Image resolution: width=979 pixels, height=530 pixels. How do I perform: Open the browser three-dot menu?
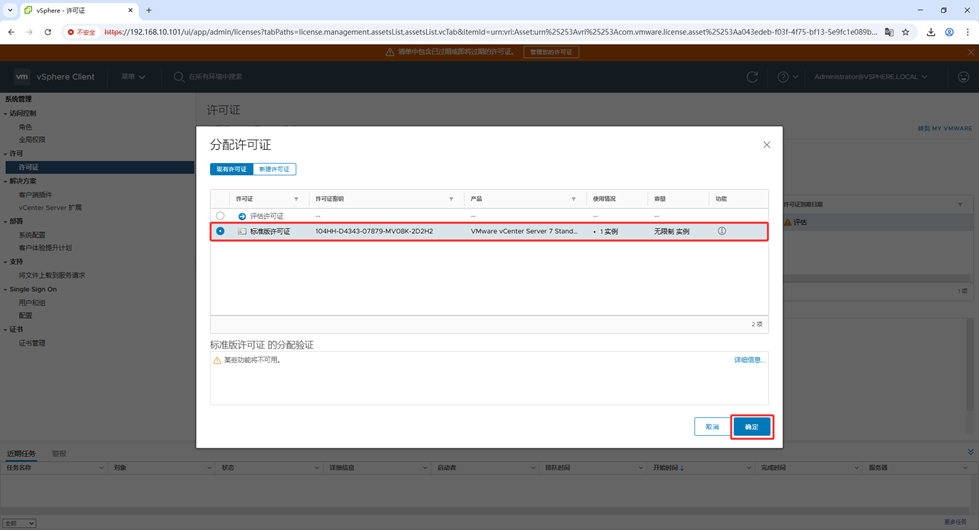[x=967, y=32]
